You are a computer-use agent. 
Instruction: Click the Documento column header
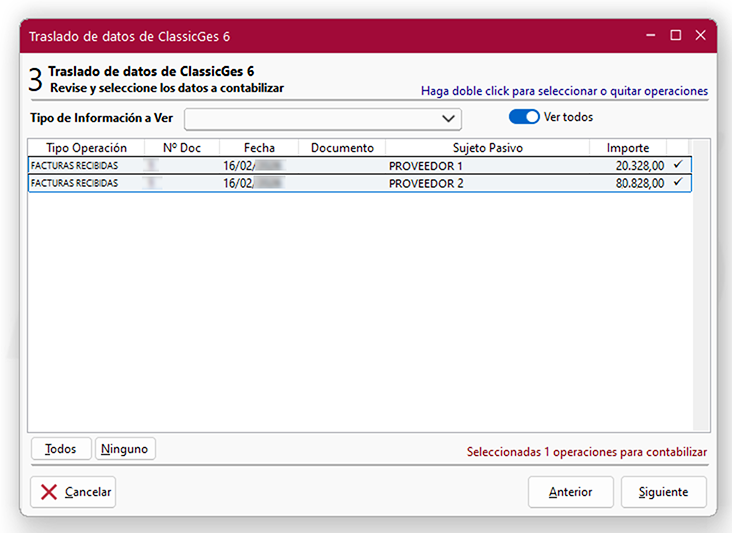[x=342, y=148]
